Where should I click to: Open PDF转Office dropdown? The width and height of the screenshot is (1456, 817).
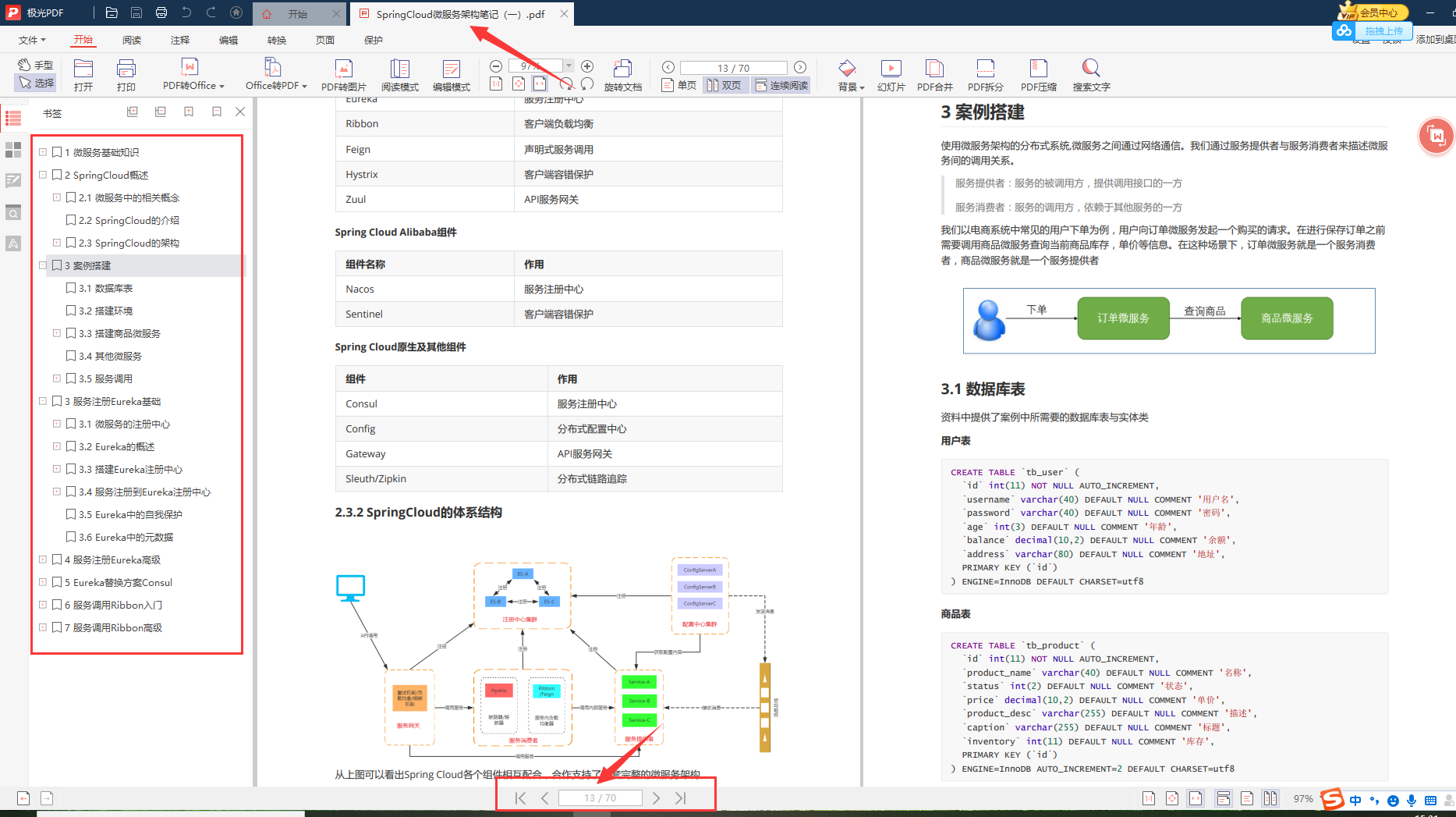[193, 76]
